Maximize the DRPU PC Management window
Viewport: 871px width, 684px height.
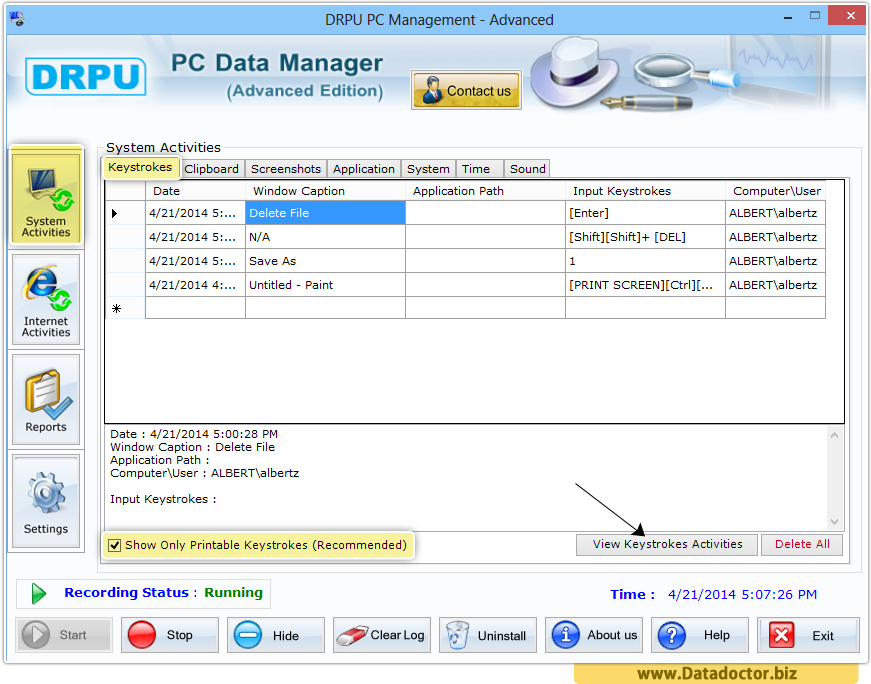pos(814,16)
